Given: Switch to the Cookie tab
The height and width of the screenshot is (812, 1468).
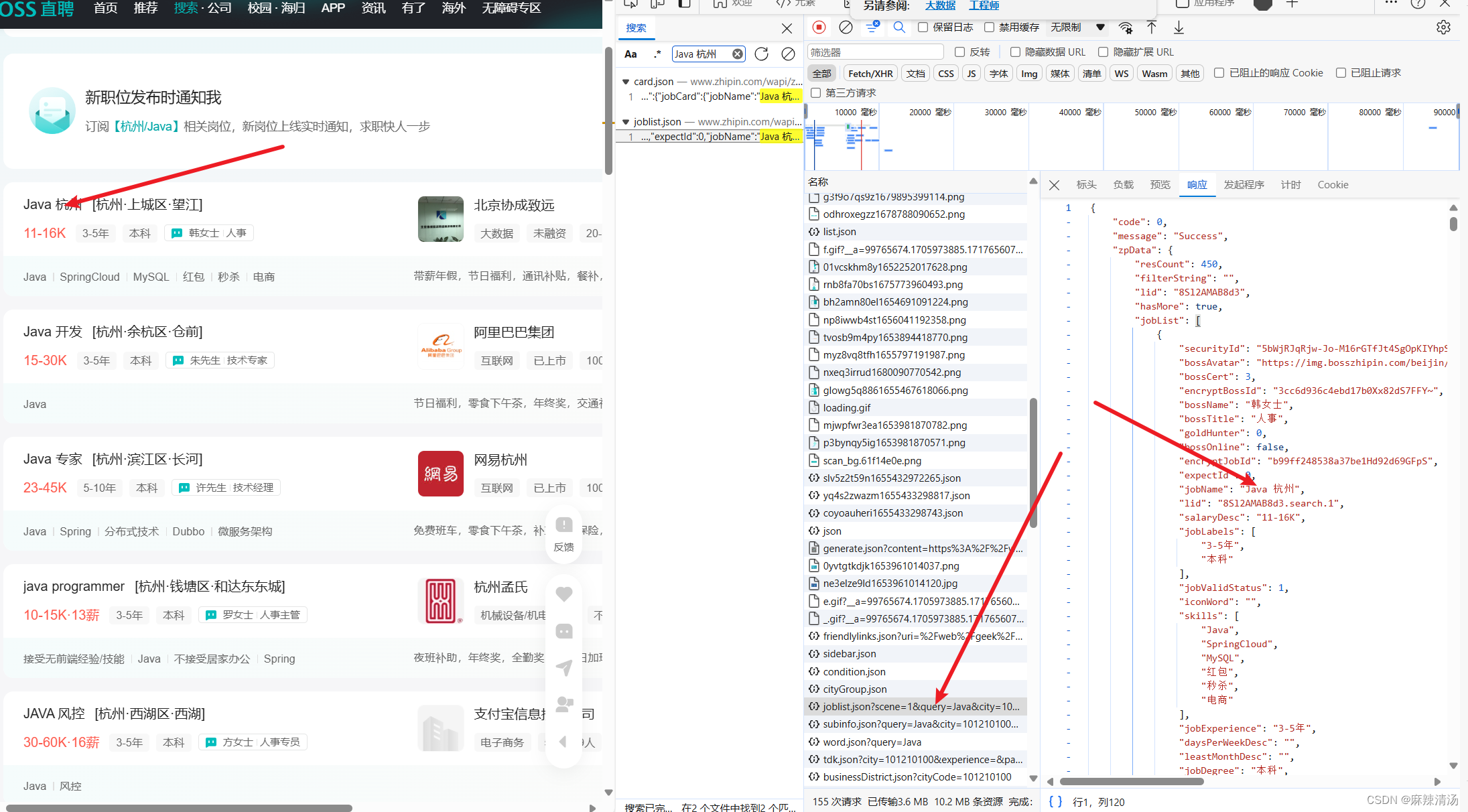Looking at the screenshot, I should tap(1333, 185).
